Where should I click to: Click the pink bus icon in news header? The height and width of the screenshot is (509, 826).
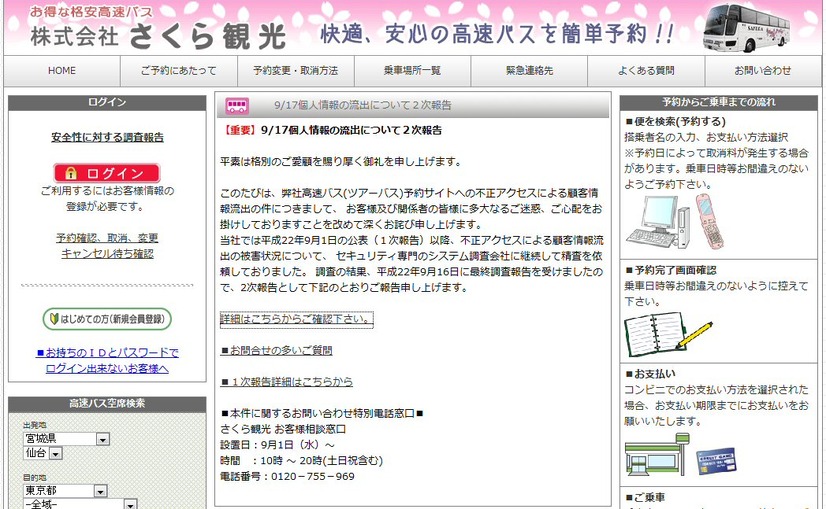click(x=237, y=106)
